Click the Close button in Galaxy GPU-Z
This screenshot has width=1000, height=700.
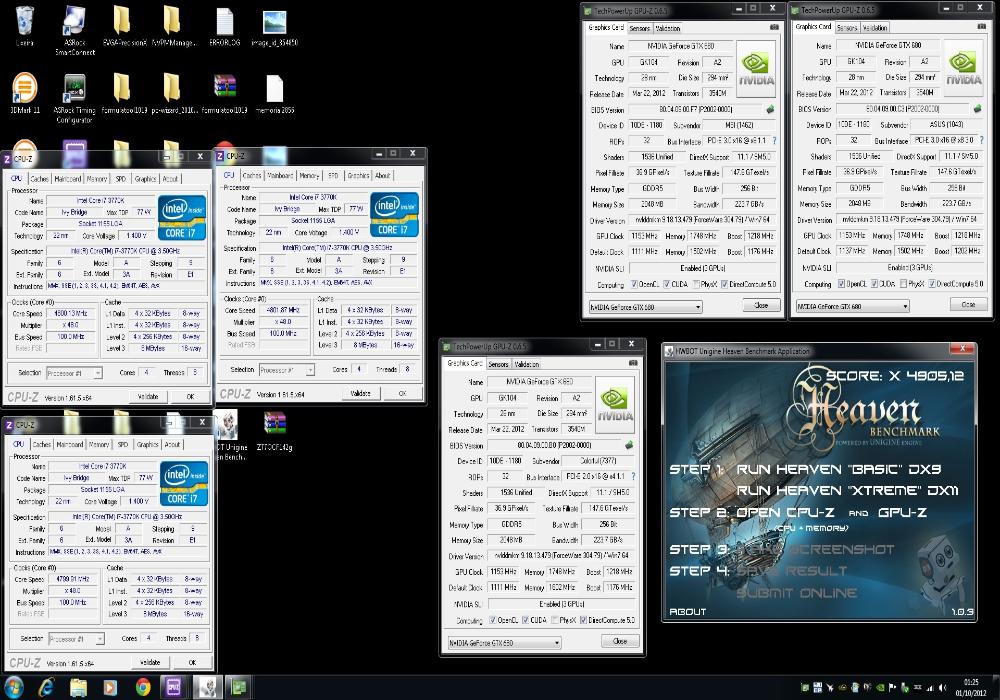(x=620, y=641)
